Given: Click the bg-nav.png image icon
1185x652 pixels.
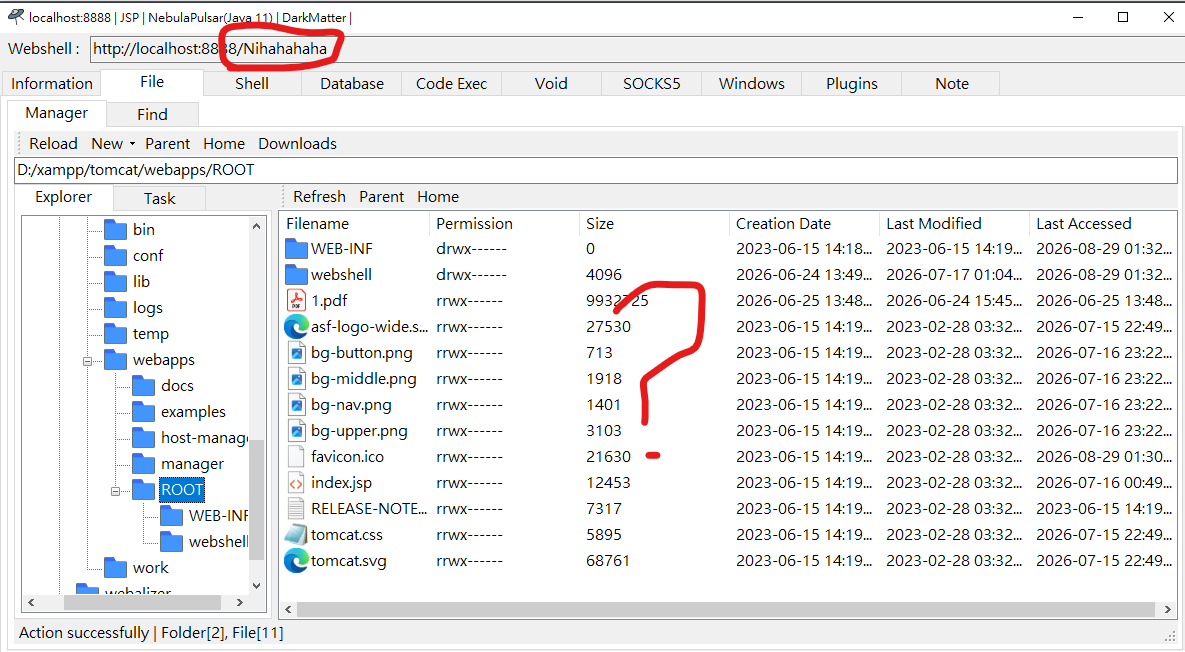Looking at the screenshot, I should [x=296, y=405].
